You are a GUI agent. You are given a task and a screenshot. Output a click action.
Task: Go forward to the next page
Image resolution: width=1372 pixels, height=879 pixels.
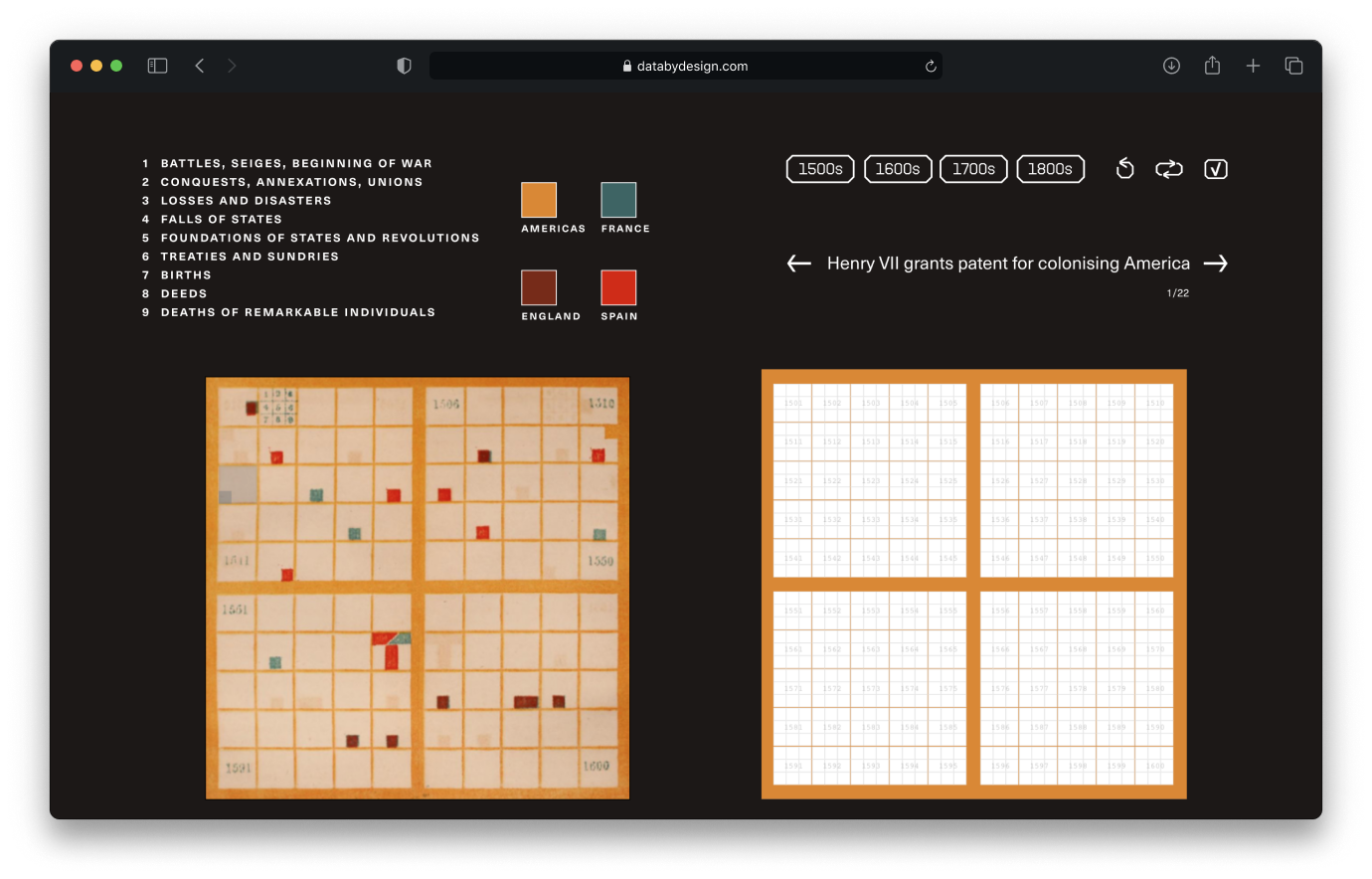232,66
